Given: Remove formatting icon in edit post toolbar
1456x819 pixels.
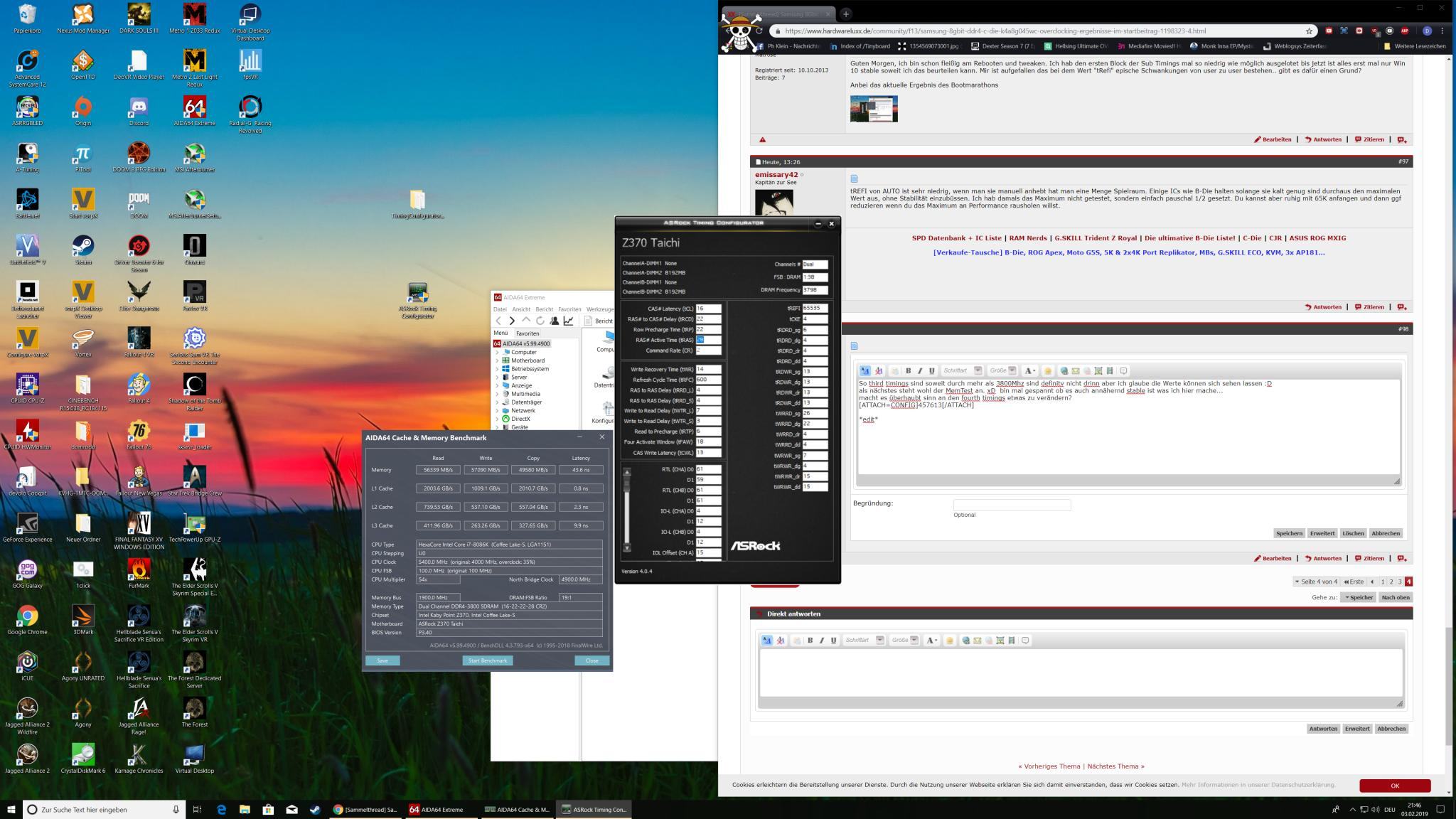Looking at the screenshot, I should click(879, 370).
